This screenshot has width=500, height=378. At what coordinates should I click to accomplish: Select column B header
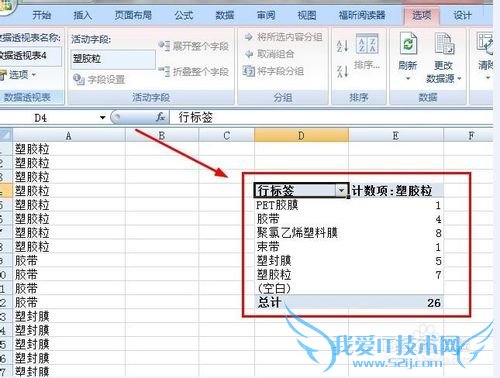pos(162,136)
